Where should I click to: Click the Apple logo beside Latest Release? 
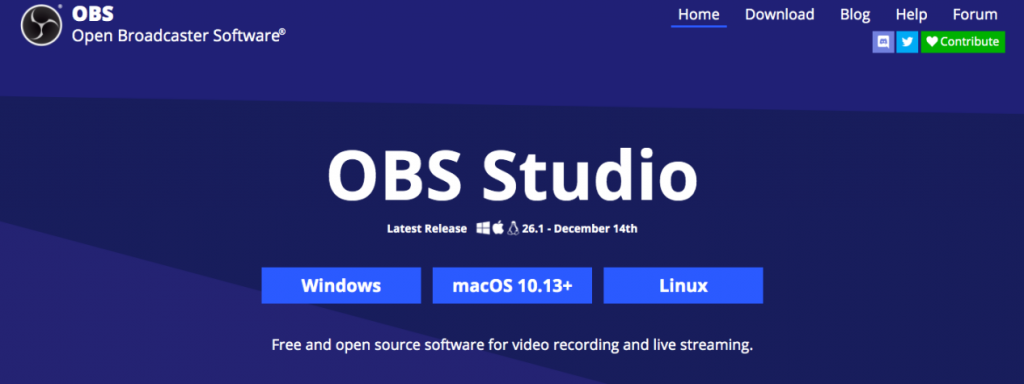point(498,228)
